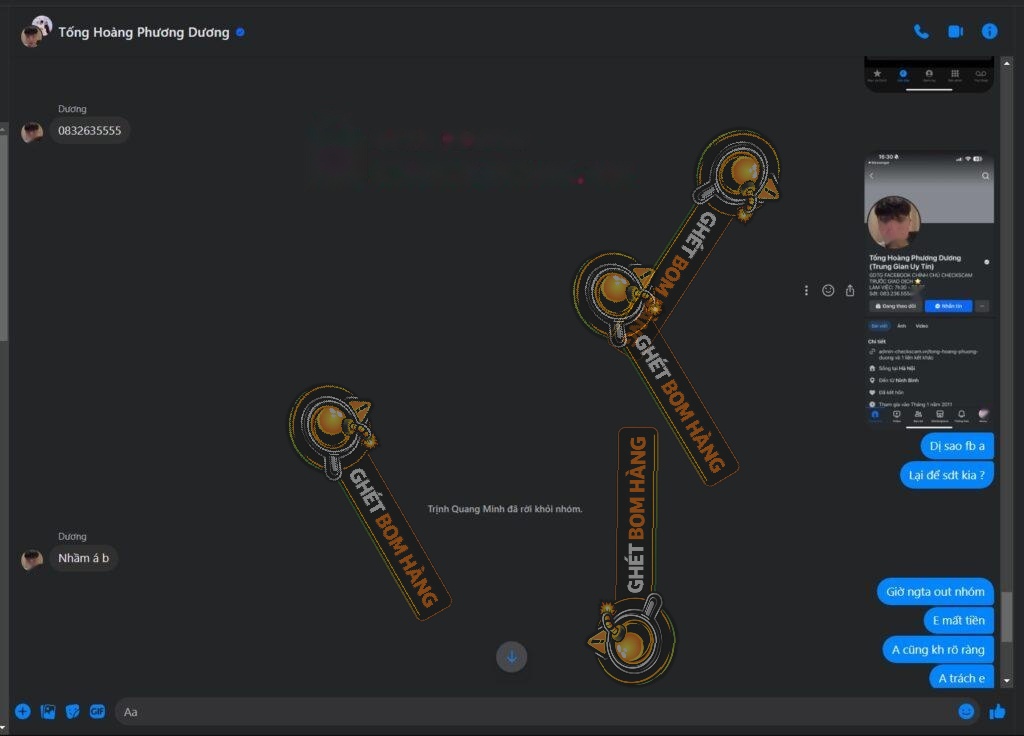Click the Aa message input field
The image size is (1024, 736).
(x=530, y=712)
